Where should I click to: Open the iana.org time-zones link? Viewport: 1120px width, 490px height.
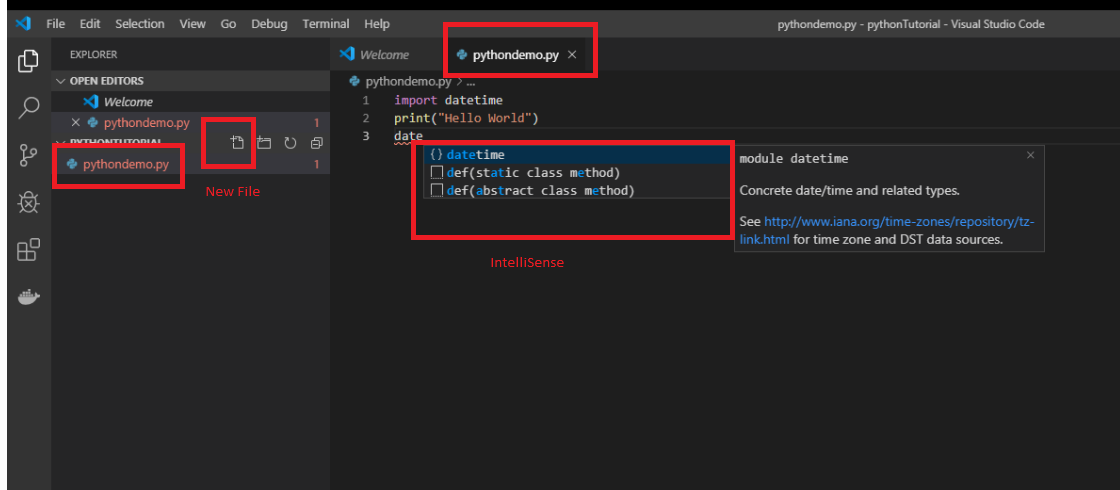pyautogui.click(x=898, y=221)
